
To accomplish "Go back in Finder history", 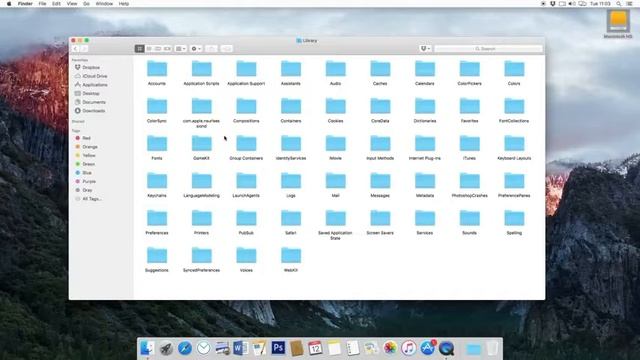I will (x=76, y=49).
